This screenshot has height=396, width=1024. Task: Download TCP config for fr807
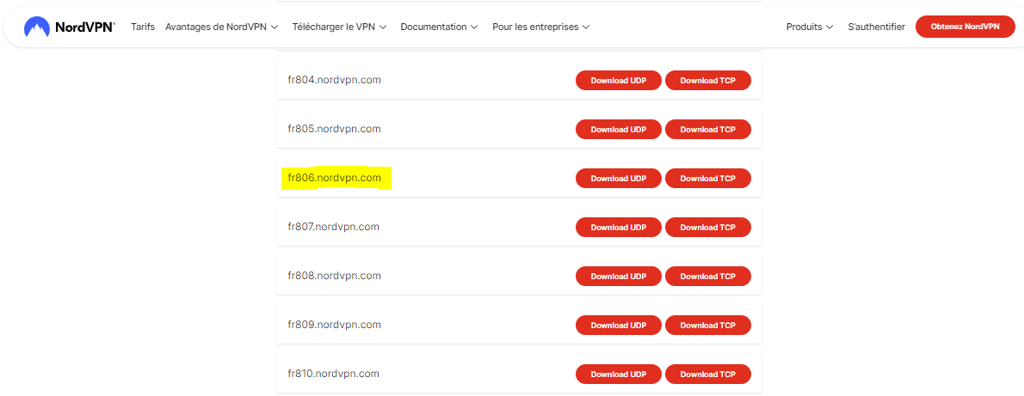[708, 227]
